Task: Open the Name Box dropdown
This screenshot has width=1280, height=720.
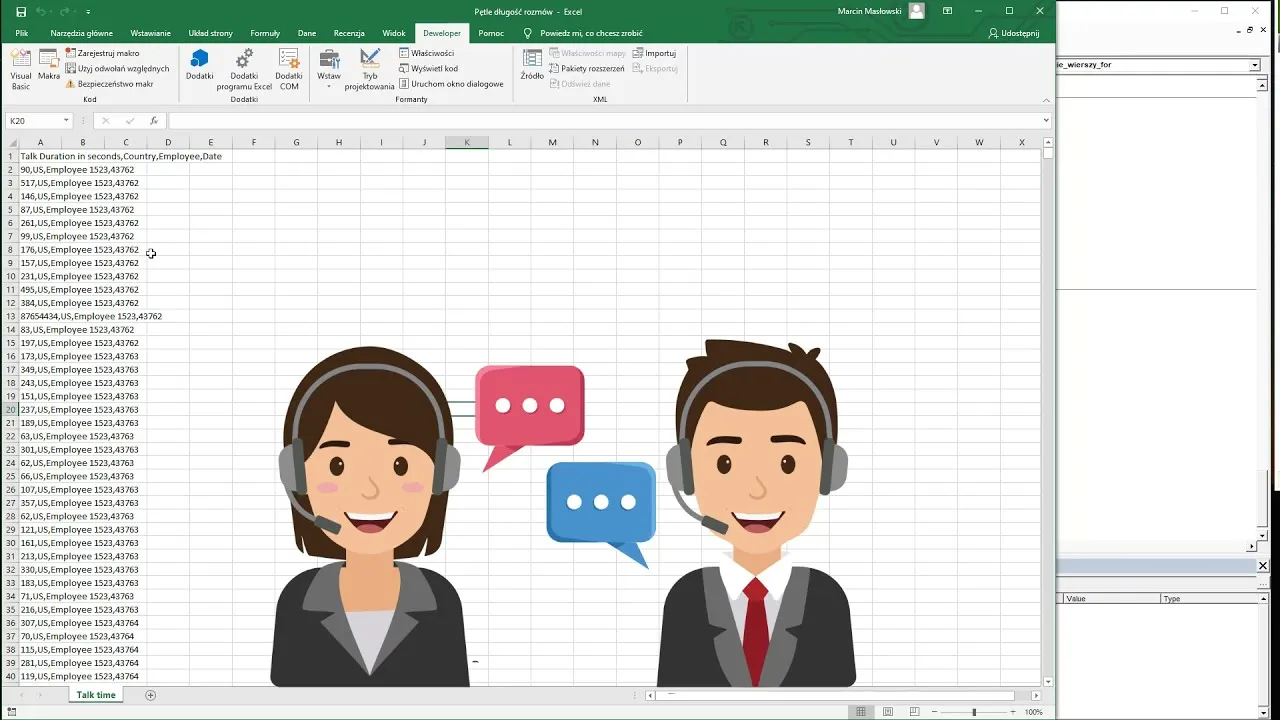Action: coord(66,121)
